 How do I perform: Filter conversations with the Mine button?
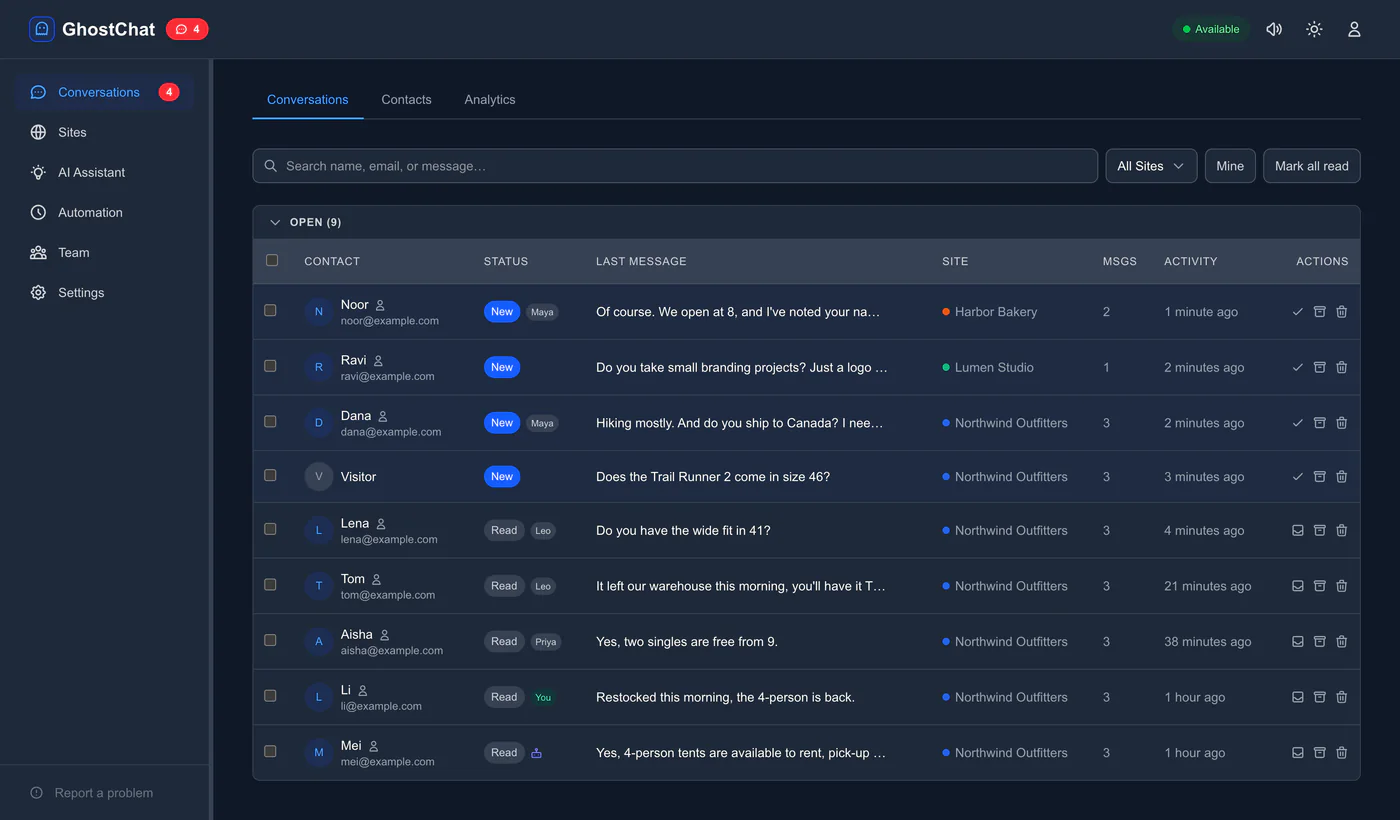coord(1230,166)
